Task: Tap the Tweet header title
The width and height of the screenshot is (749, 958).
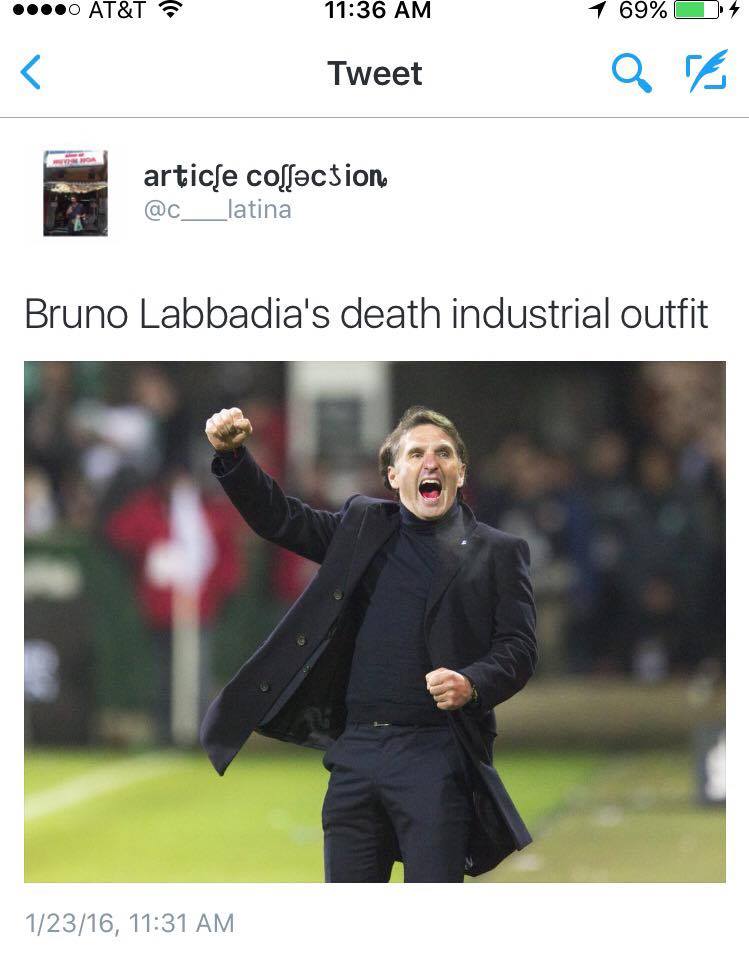Action: 374,73
